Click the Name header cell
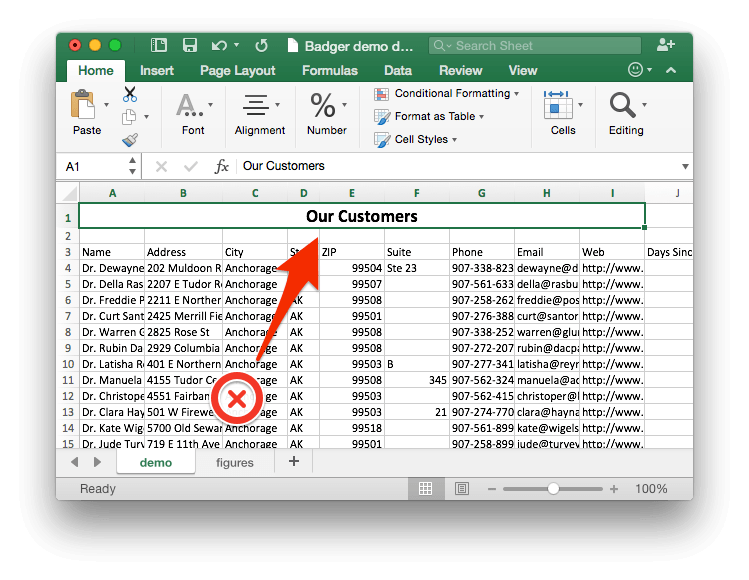This screenshot has width=749, height=580. 112,252
